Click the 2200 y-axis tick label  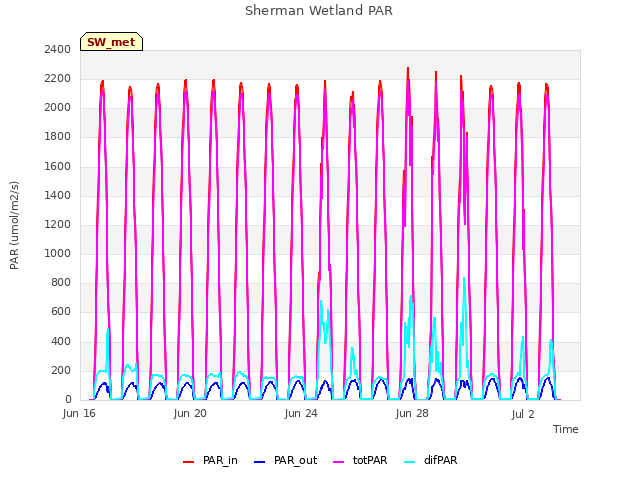(x=58, y=78)
